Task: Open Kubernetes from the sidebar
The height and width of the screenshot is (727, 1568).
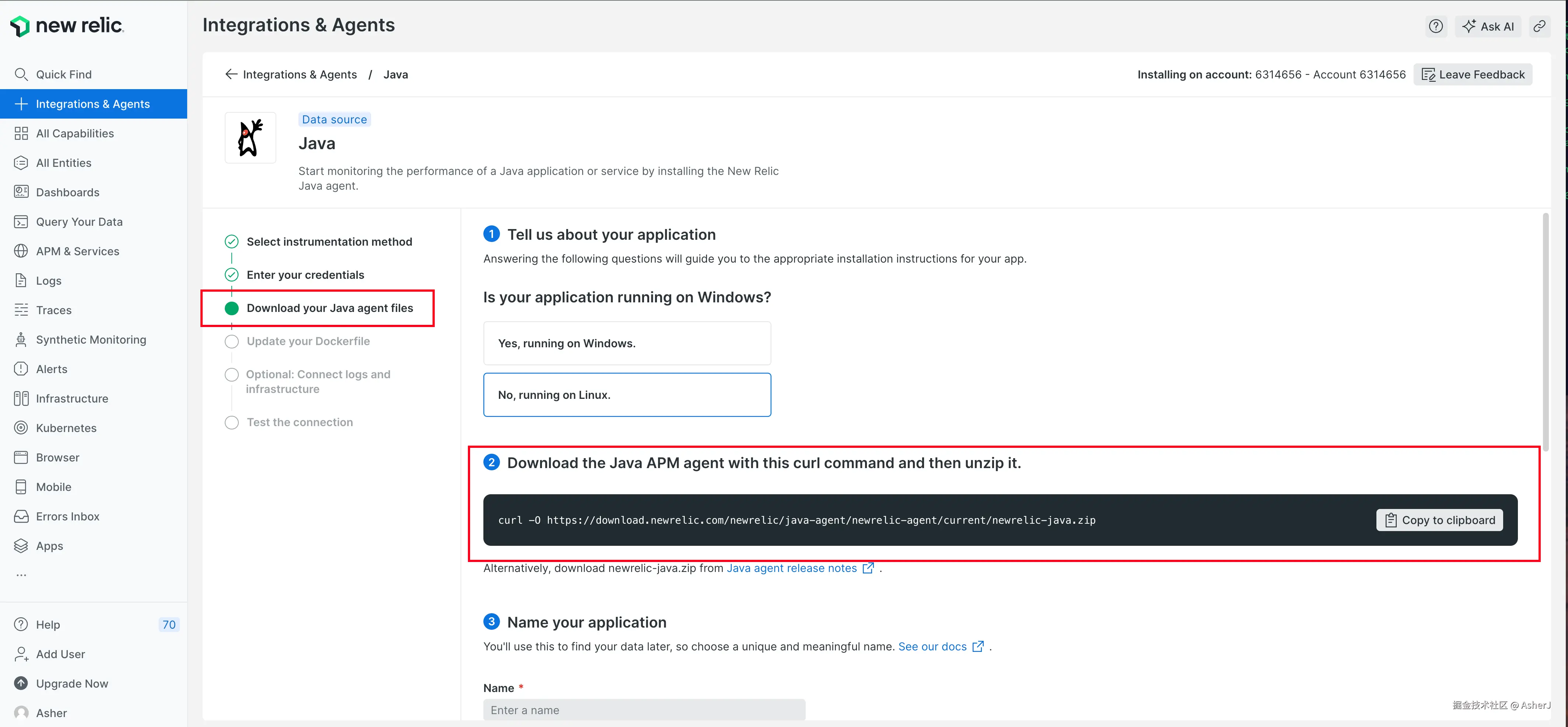Action: pyautogui.click(x=66, y=428)
